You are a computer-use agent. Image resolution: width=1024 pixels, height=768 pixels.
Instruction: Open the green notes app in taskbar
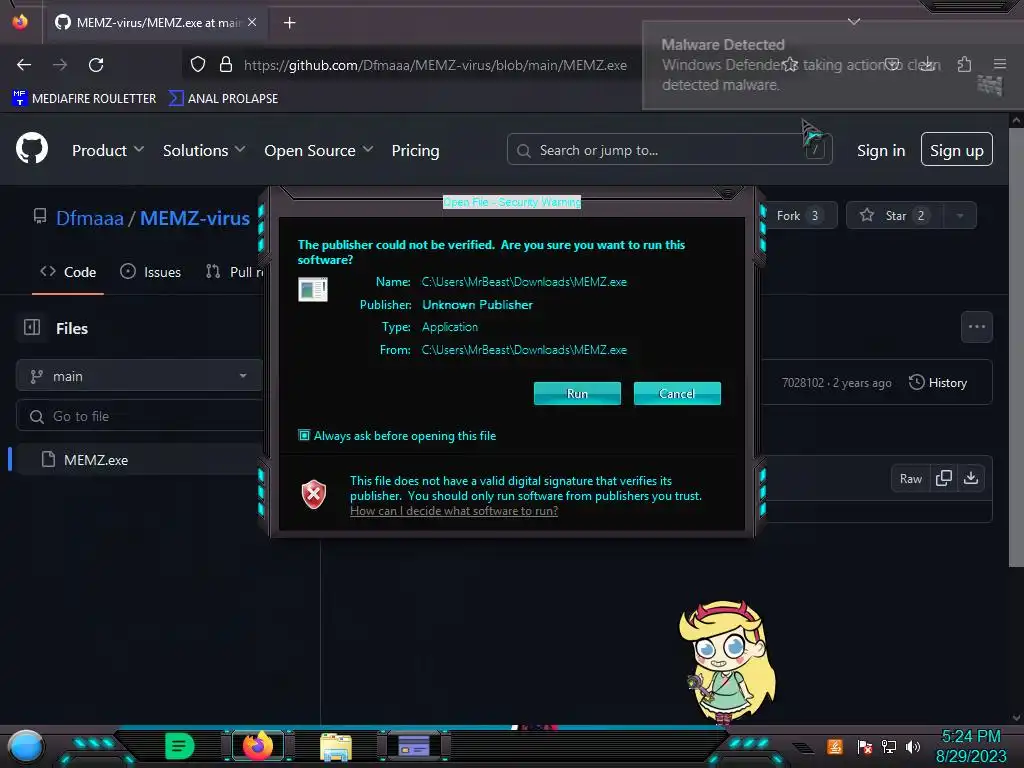[x=179, y=746]
